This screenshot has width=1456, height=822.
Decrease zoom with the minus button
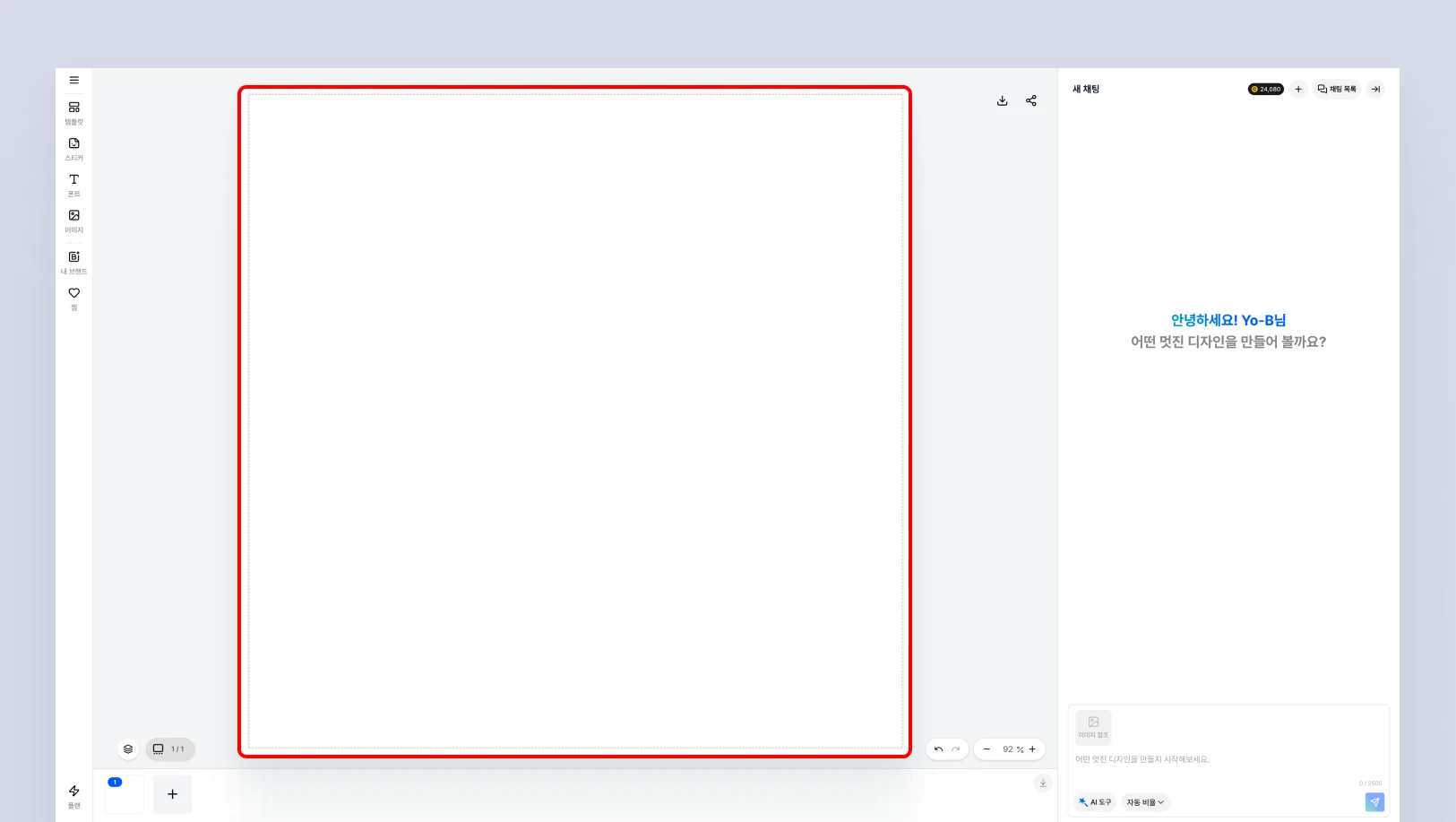coord(986,749)
